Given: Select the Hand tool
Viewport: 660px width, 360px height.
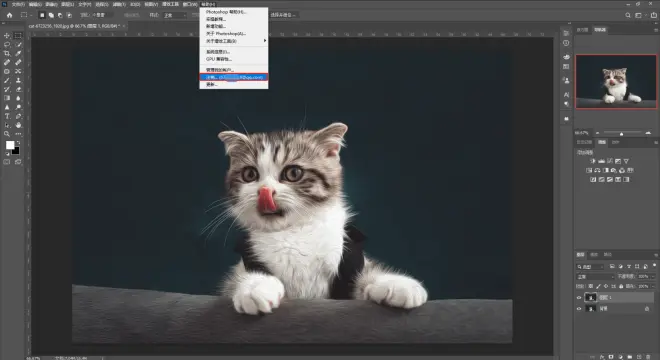Looking at the screenshot, I should pos(18,125).
